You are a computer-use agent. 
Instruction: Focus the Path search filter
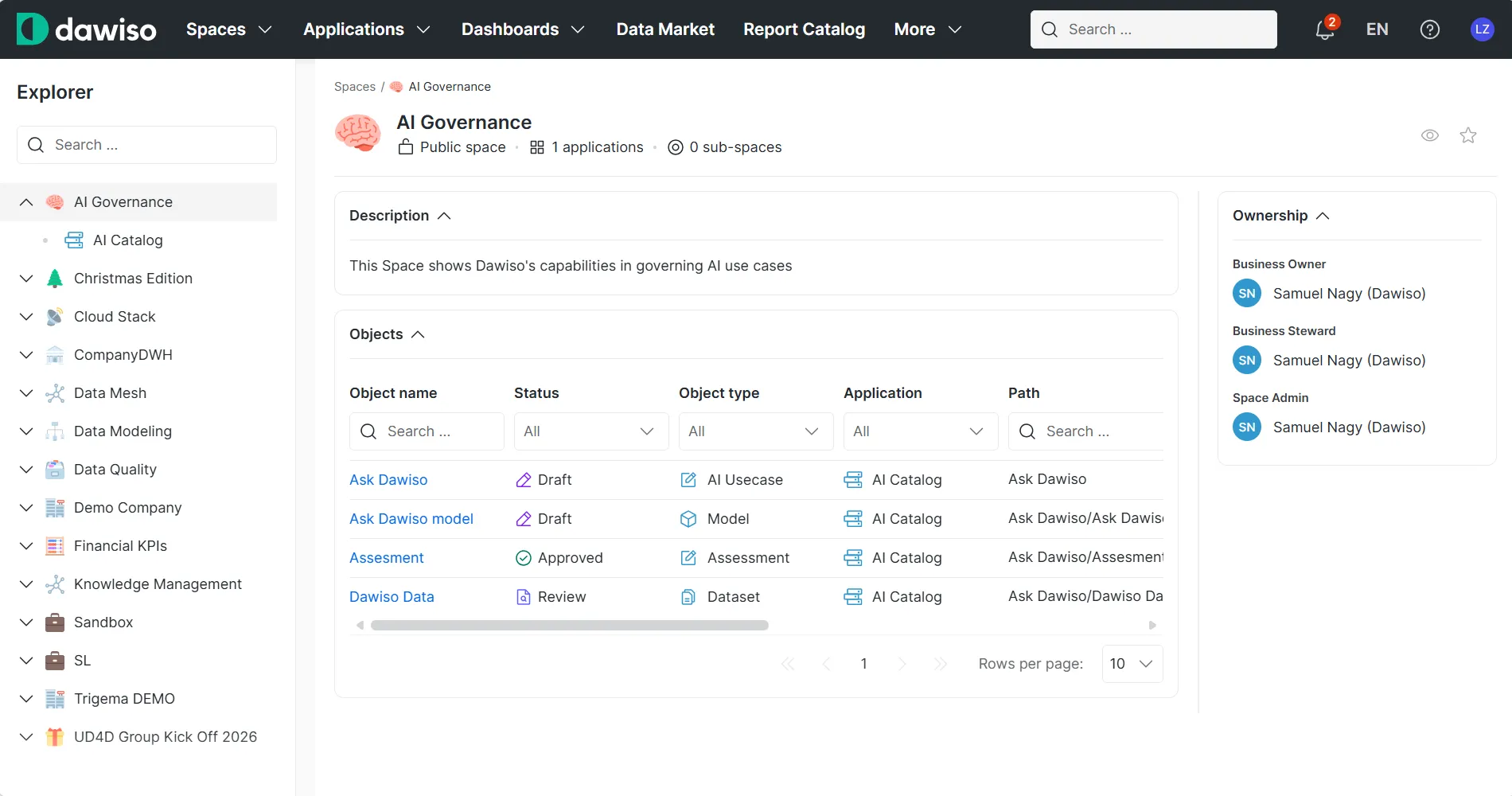click(1086, 431)
